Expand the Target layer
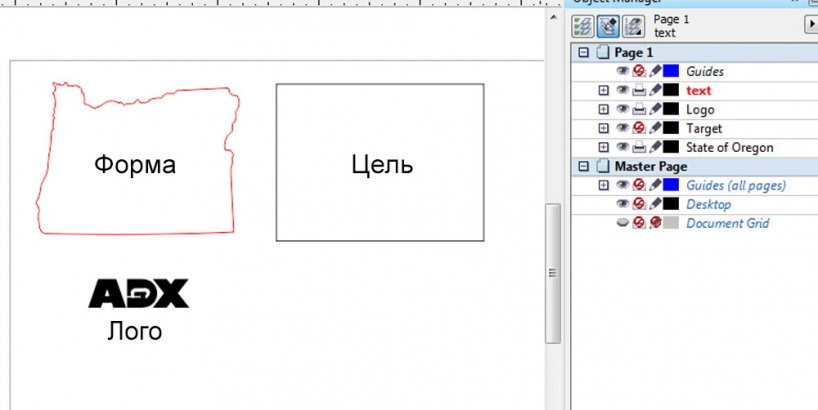Viewport: 818px width, 410px height. 604,128
